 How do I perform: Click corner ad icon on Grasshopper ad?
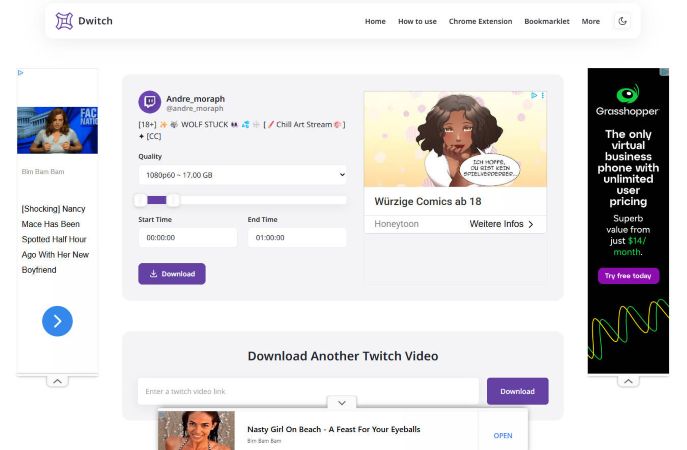pyautogui.click(x=665, y=72)
